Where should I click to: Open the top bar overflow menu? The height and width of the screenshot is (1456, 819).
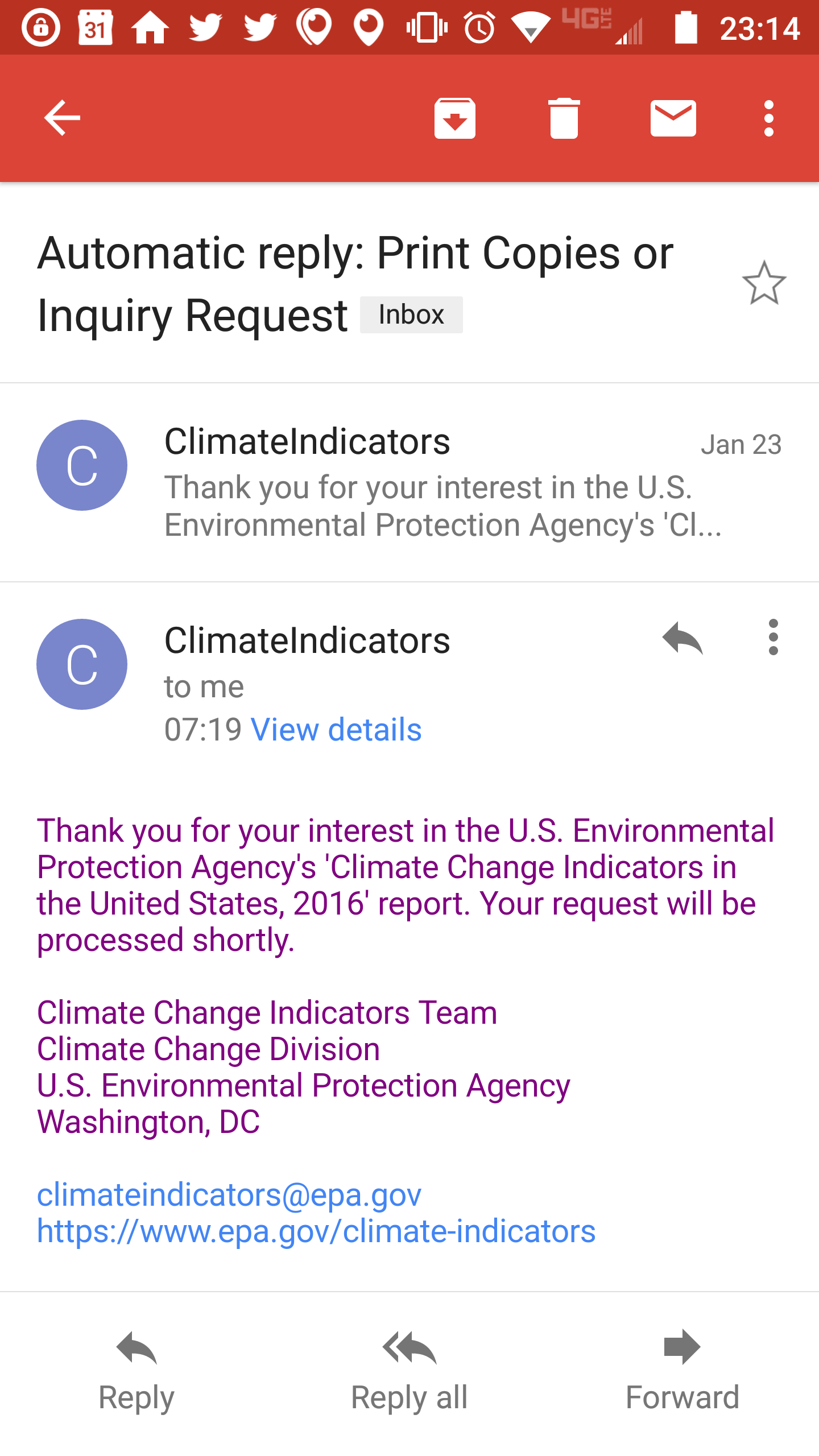(769, 118)
